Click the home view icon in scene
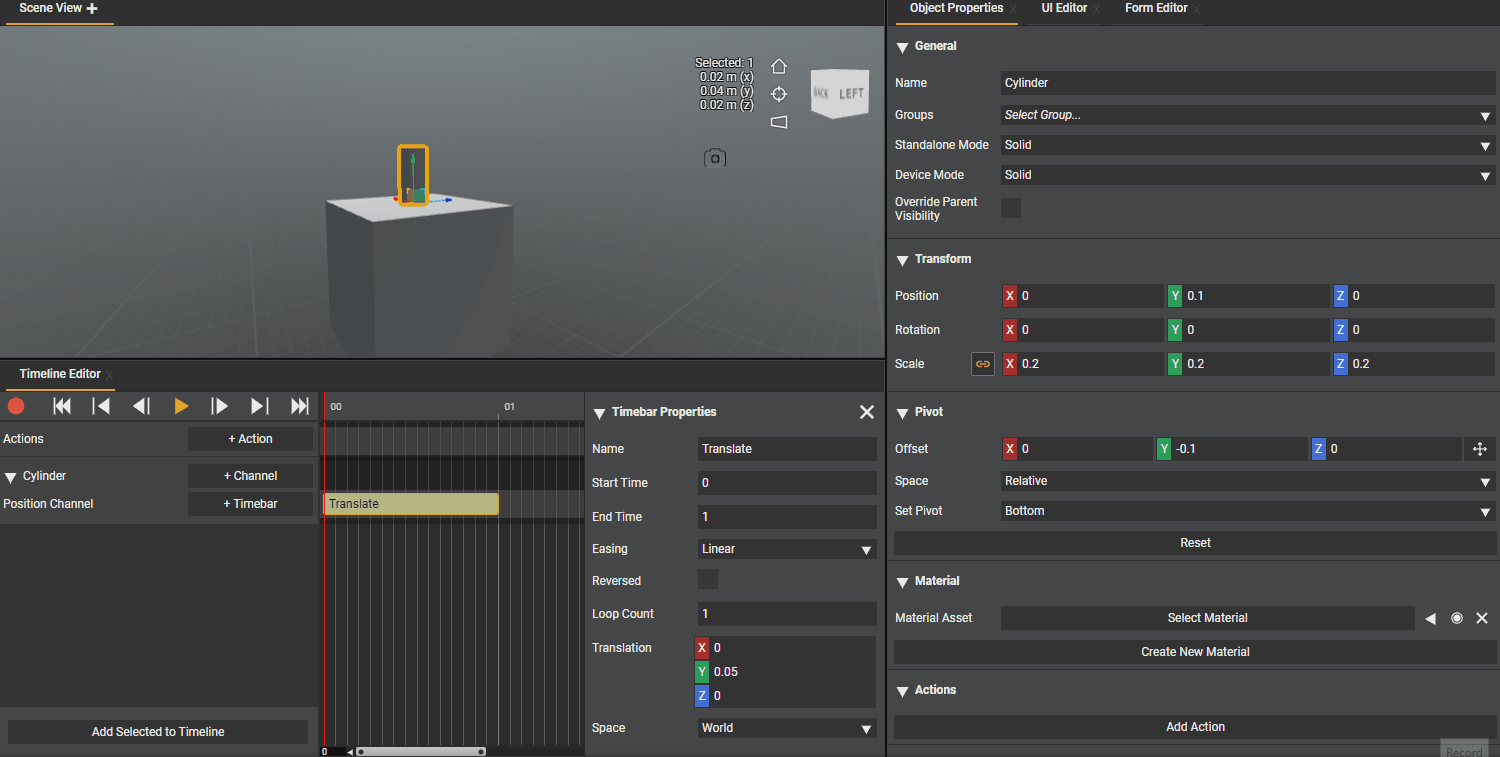The height and width of the screenshot is (757, 1500). (x=779, y=67)
